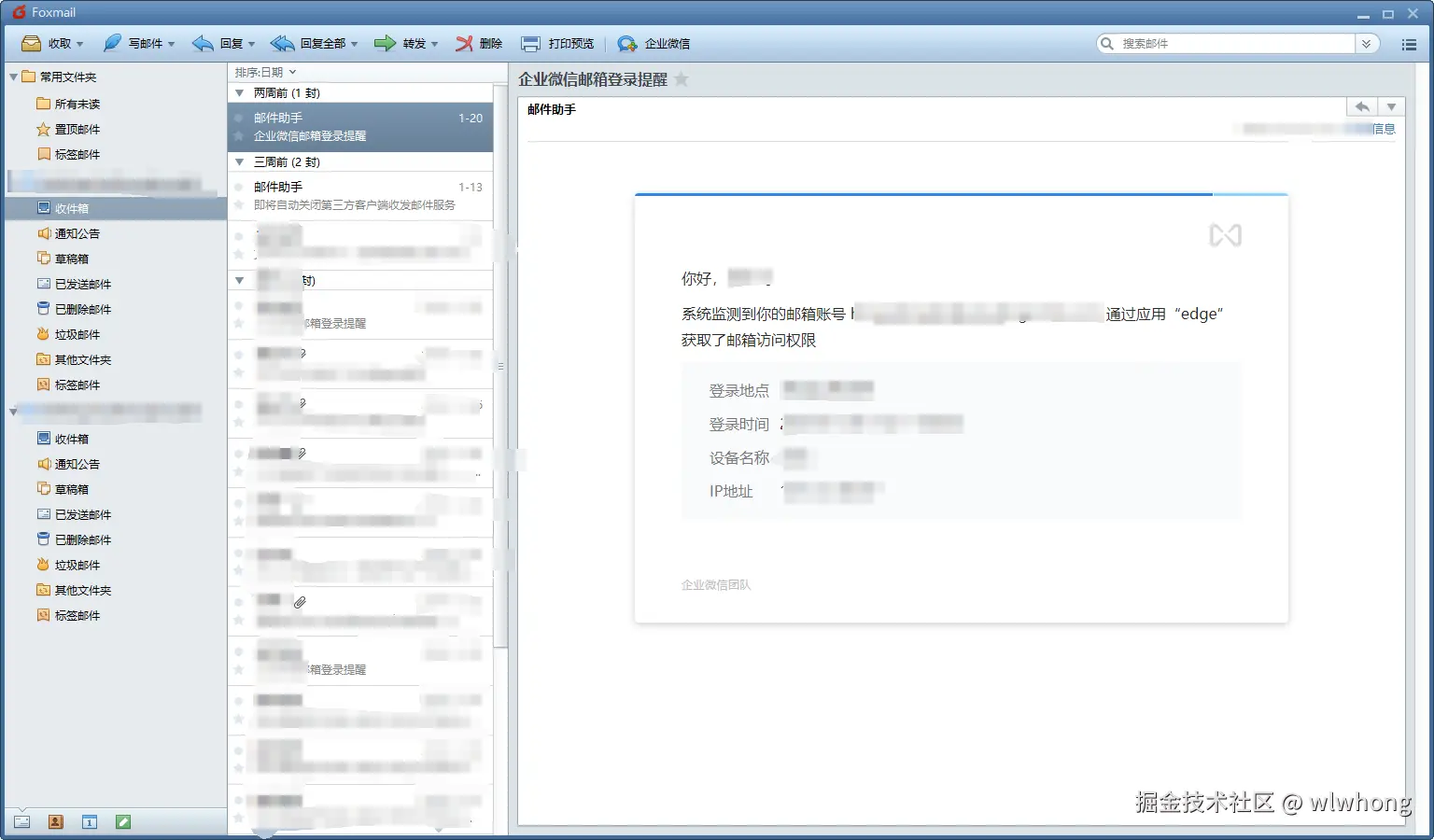
Task: Star the 邮件助手 email dated 1-13
Action: tap(239, 205)
